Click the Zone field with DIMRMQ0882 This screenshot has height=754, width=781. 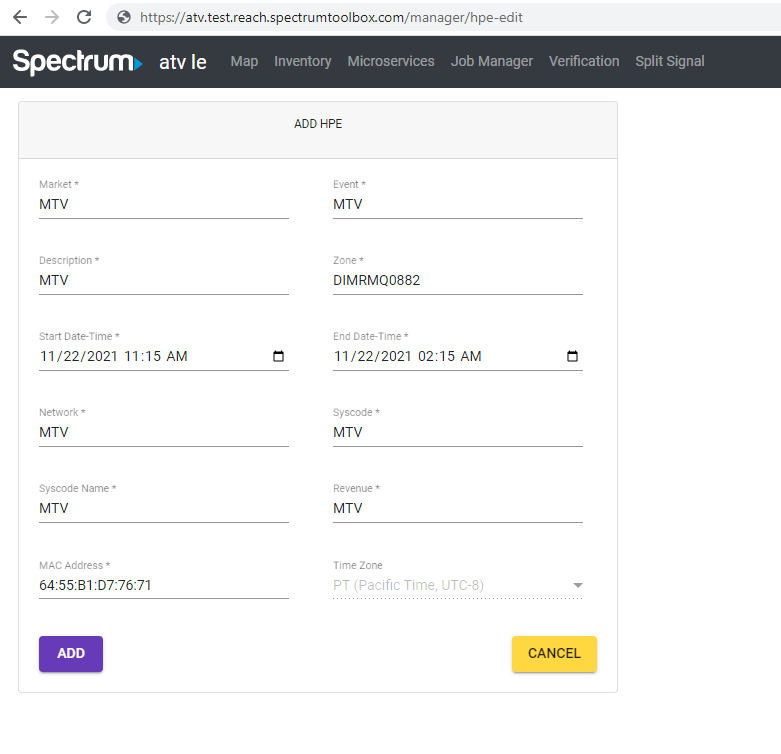click(458, 280)
